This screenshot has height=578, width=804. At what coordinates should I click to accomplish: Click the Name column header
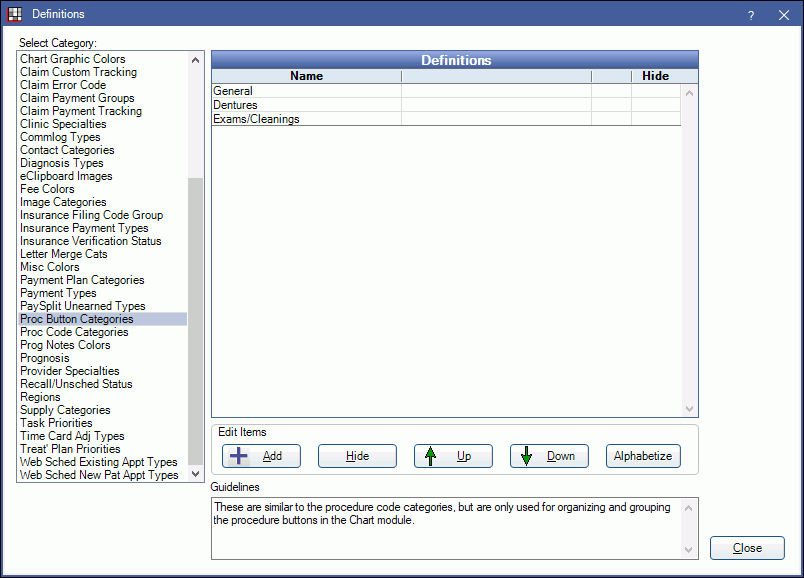306,76
